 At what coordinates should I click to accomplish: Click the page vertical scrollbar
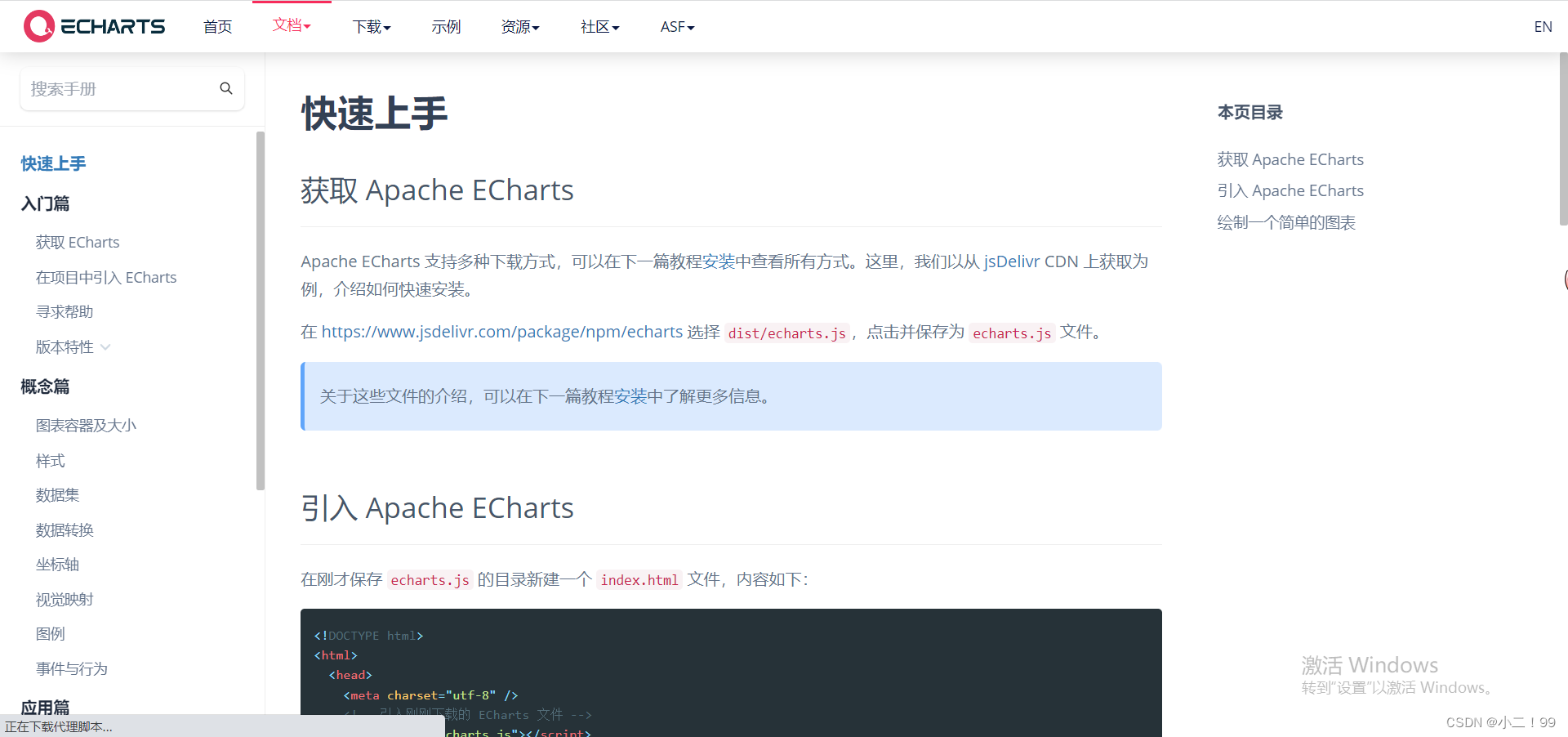(x=1563, y=139)
